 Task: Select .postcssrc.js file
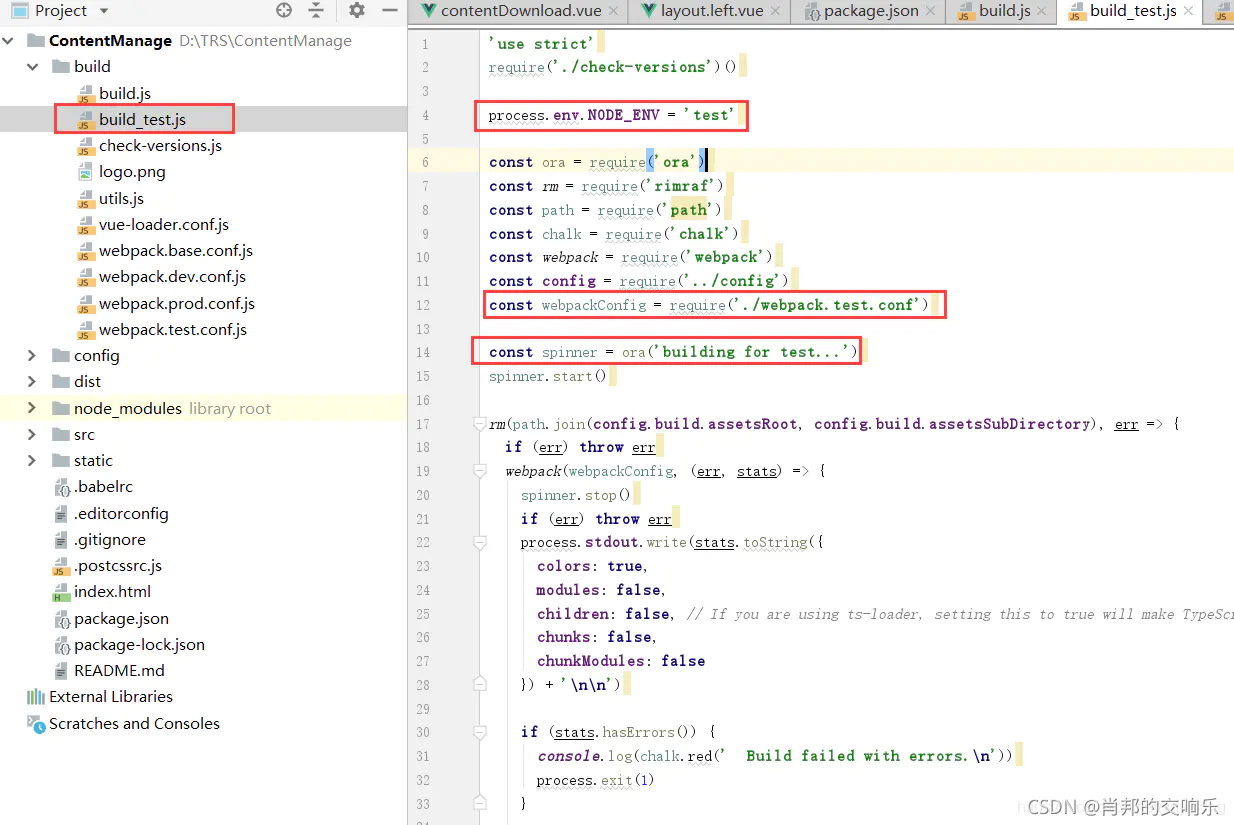[118, 566]
